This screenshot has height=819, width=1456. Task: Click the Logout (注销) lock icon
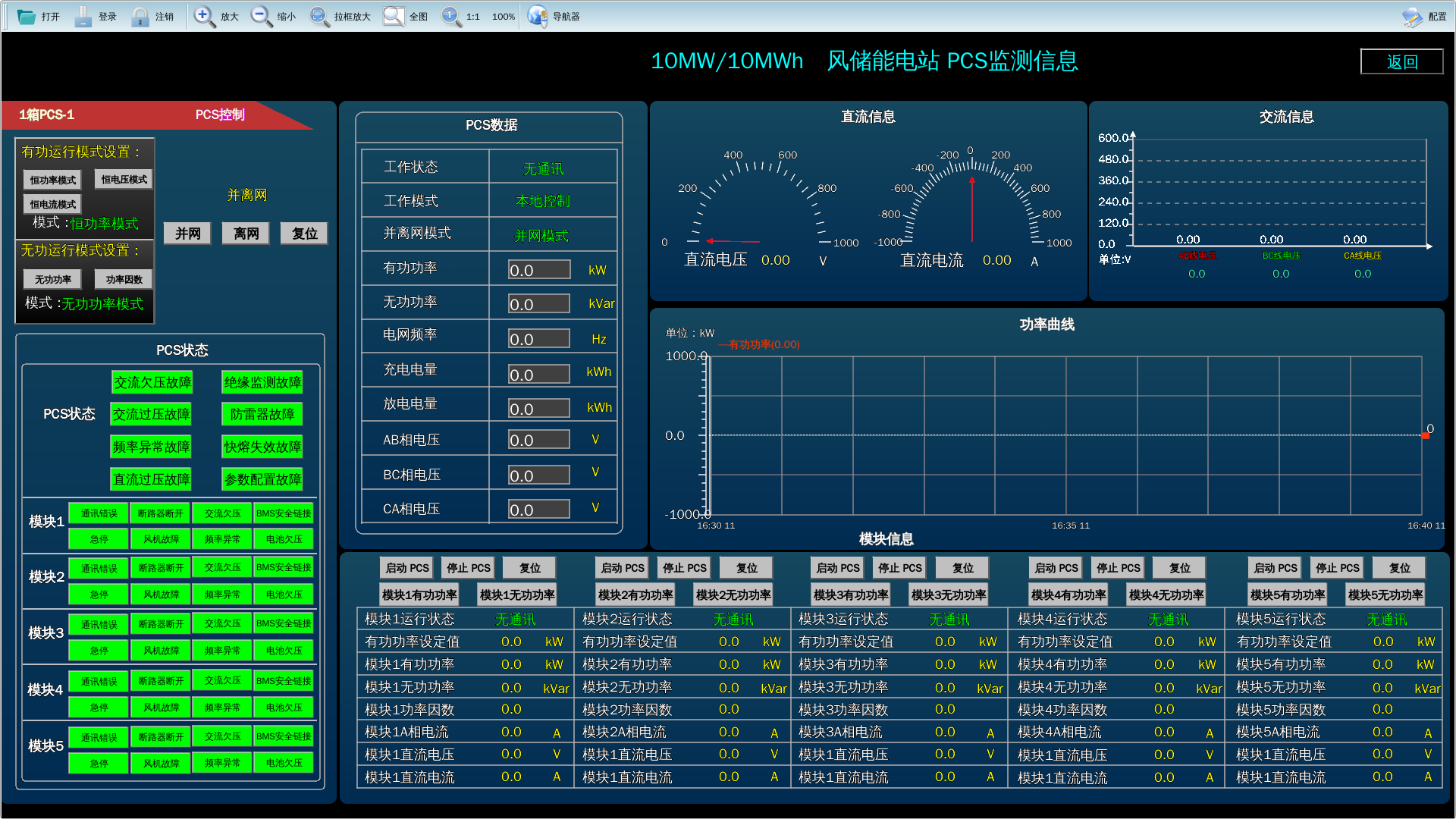click(x=140, y=16)
